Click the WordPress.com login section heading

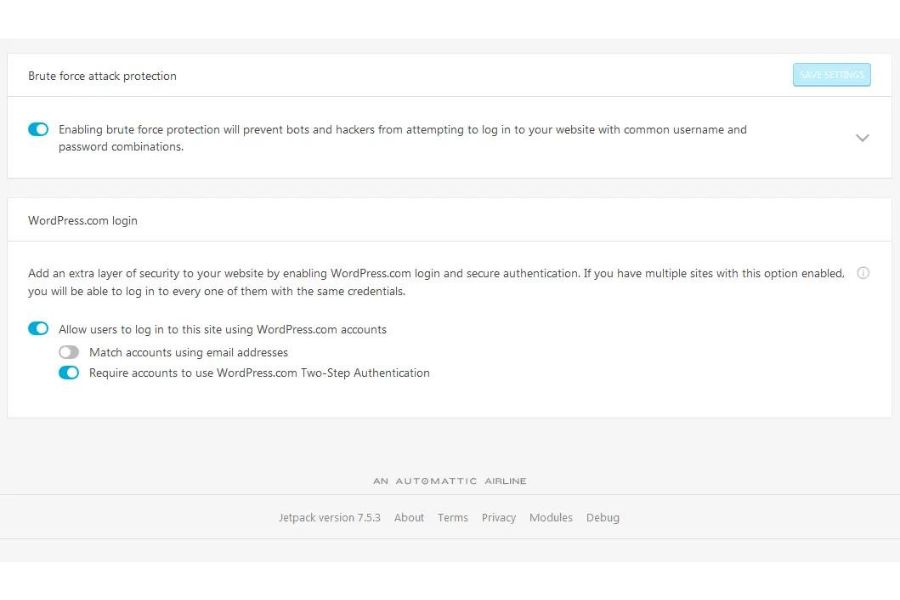click(82, 220)
